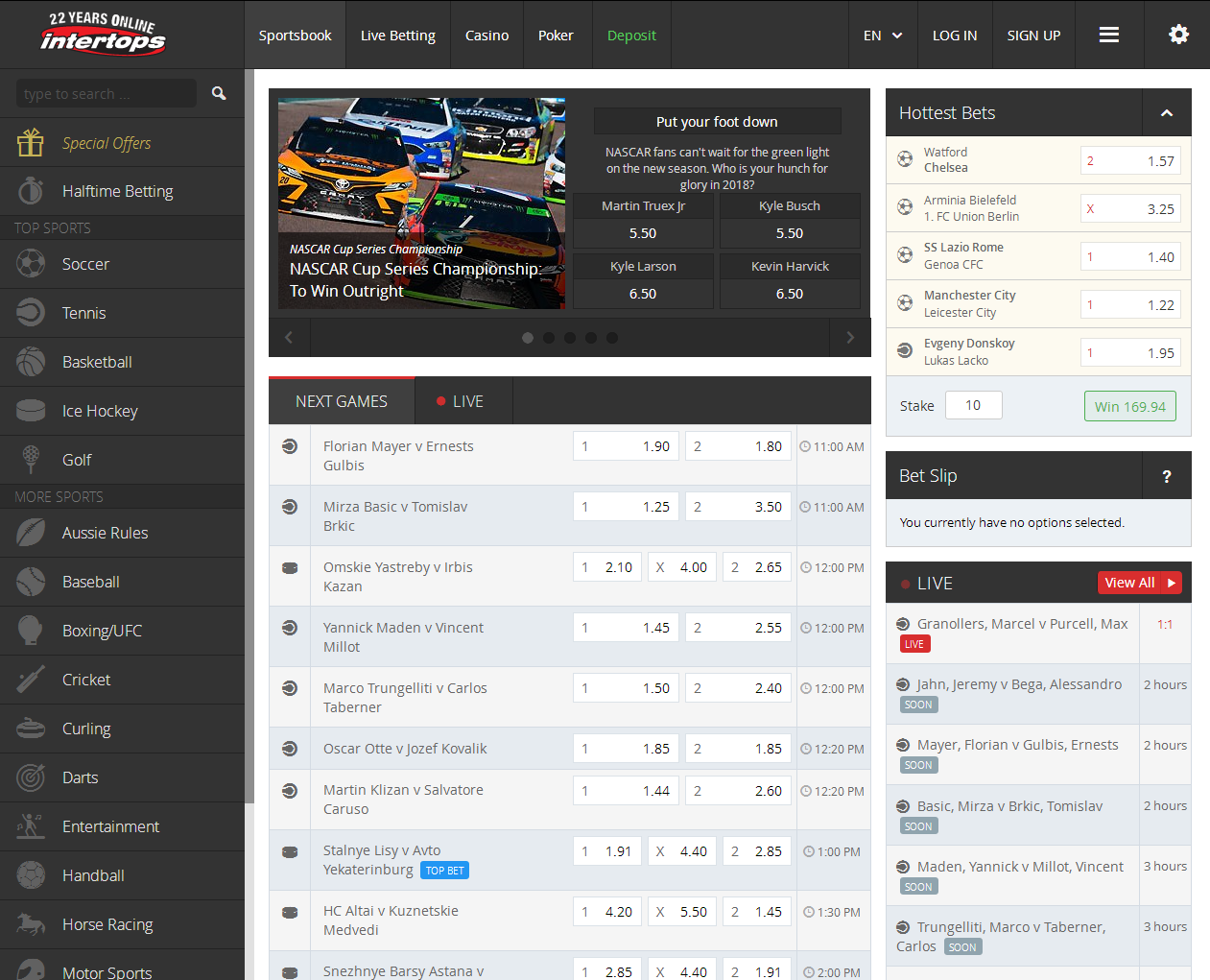Open the Basketball icon in sidebar
Viewport: 1210px width, 980px height.
(x=31, y=362)
